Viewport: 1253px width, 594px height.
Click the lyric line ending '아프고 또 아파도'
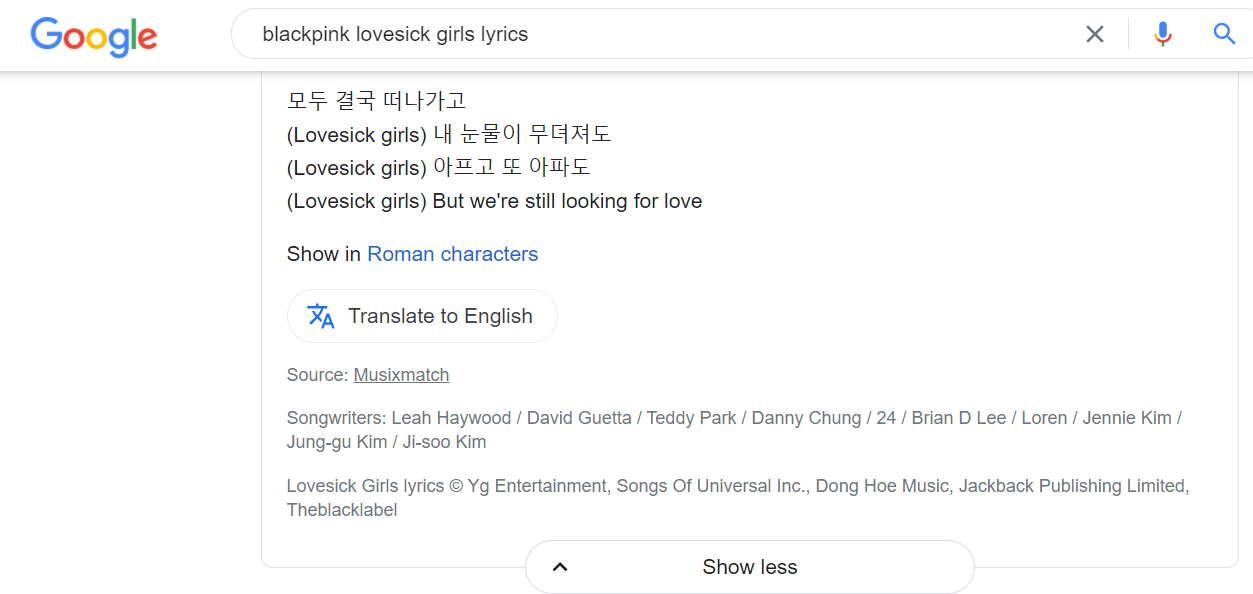click(439, 167)
